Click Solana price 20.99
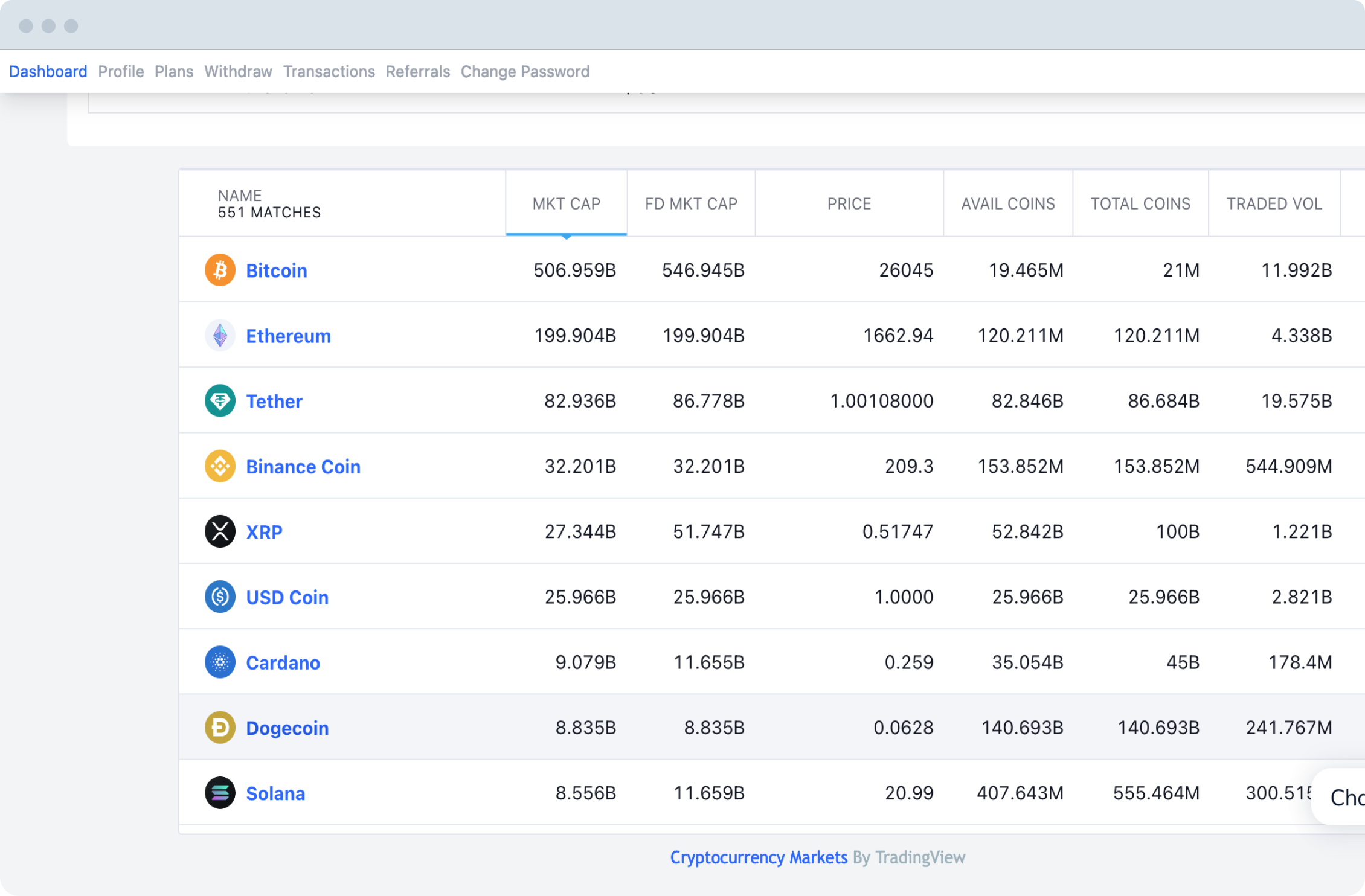 click(909, 793)
